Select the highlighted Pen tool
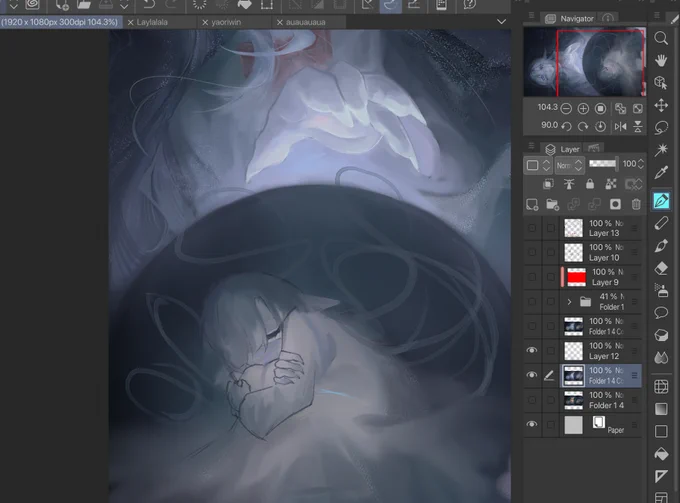Image resolution: width=680 pixels, height=503 pixels. tap(661, 201)
